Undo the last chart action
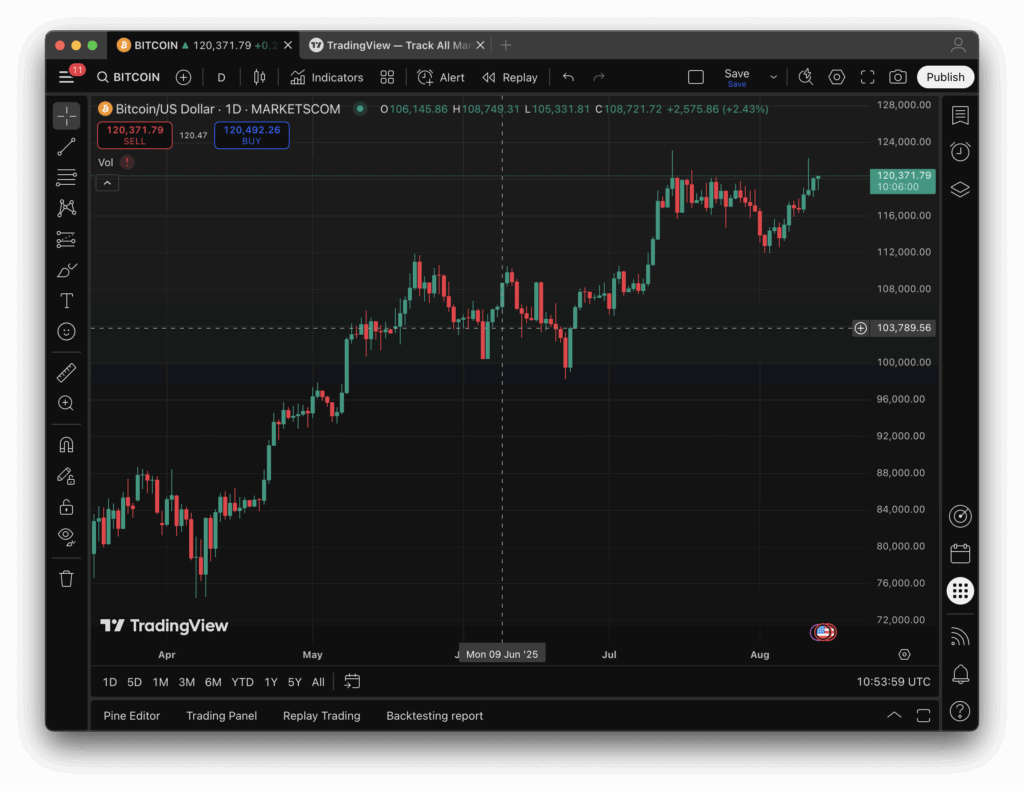Image resolution: width=1024 pixels, height=791 pixels. coord(568,77)
